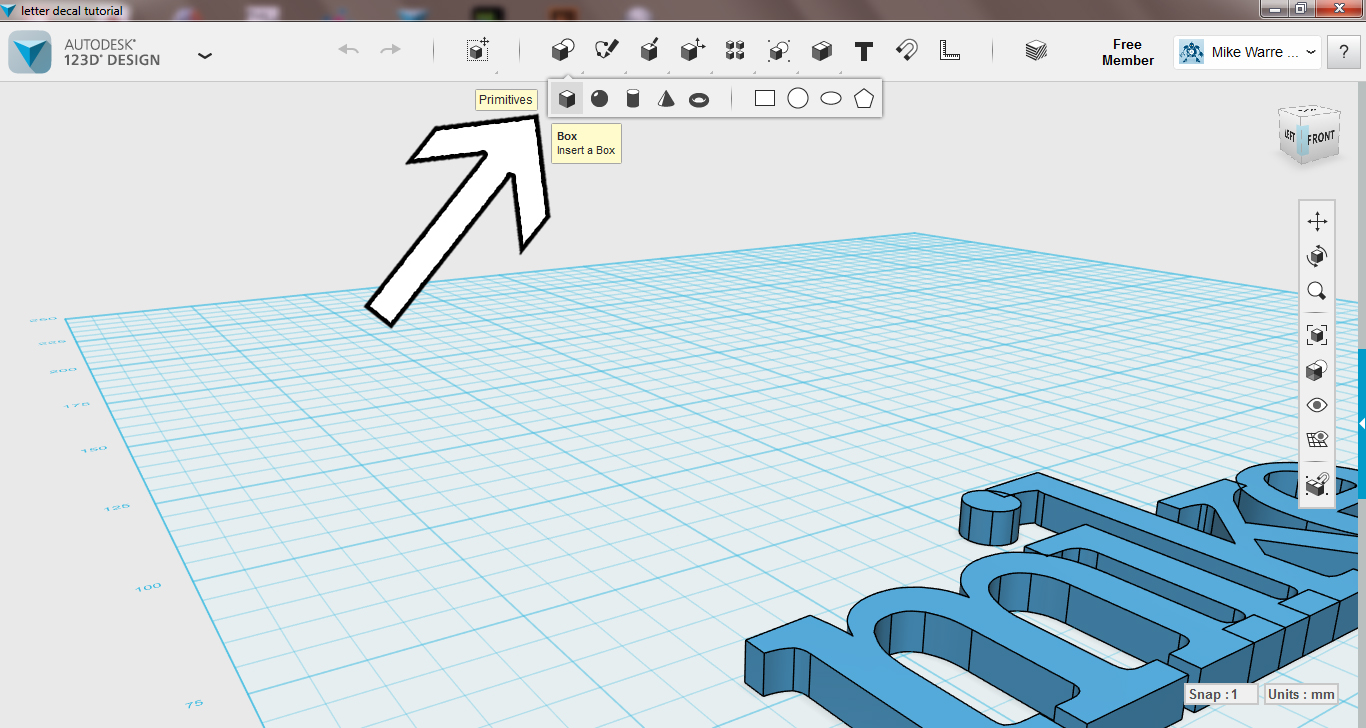The width and height of the screenshot is (1366, 728).
Task: Toggle object visibility with the eye icon
Action: (x=1317, y=405)
